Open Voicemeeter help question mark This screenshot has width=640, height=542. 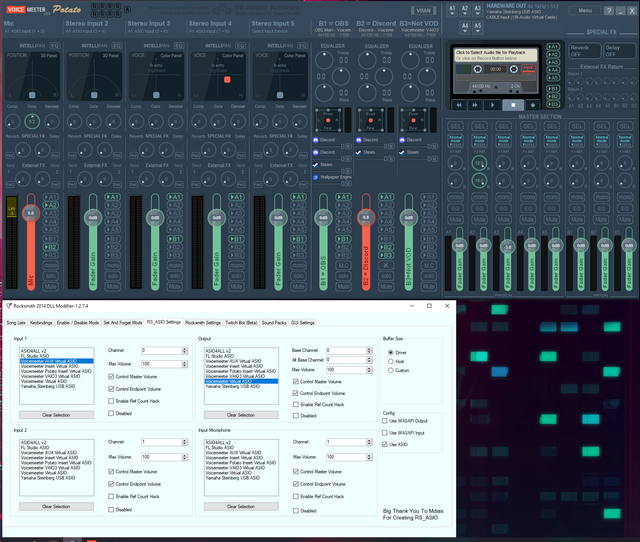coord(609,11)
